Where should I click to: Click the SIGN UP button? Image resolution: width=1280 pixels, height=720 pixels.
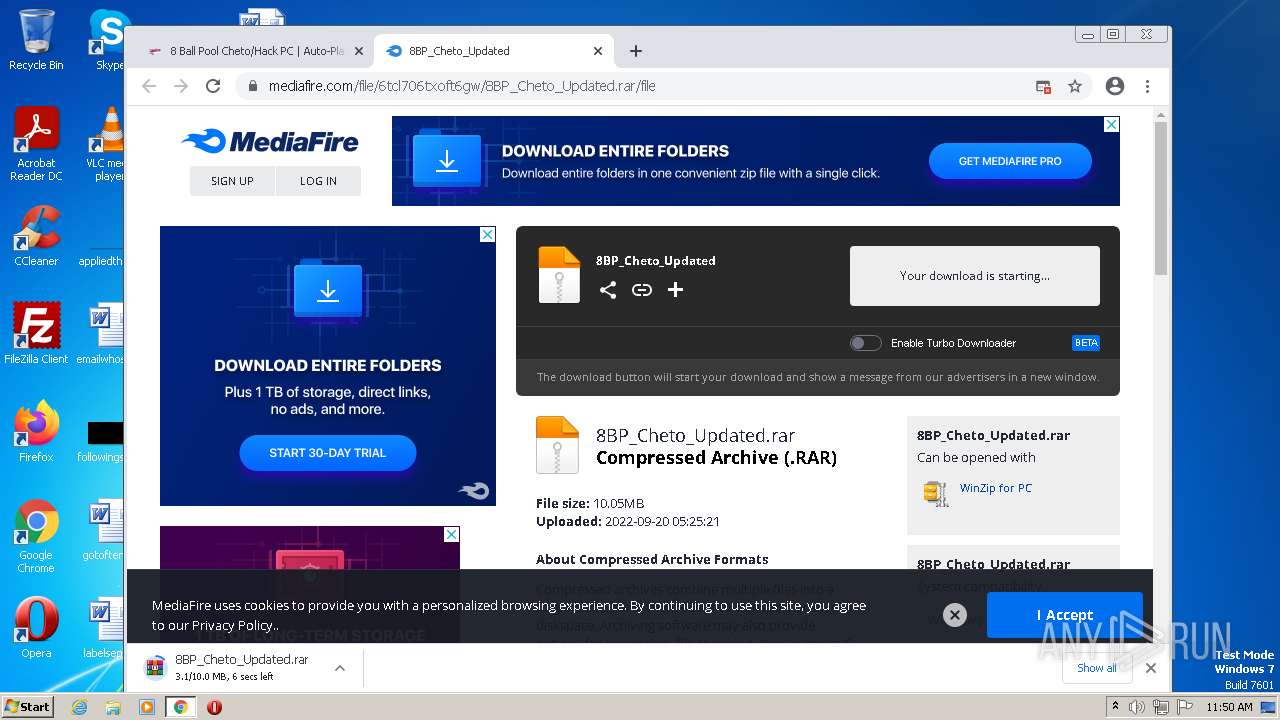click(x=232, y=181)
